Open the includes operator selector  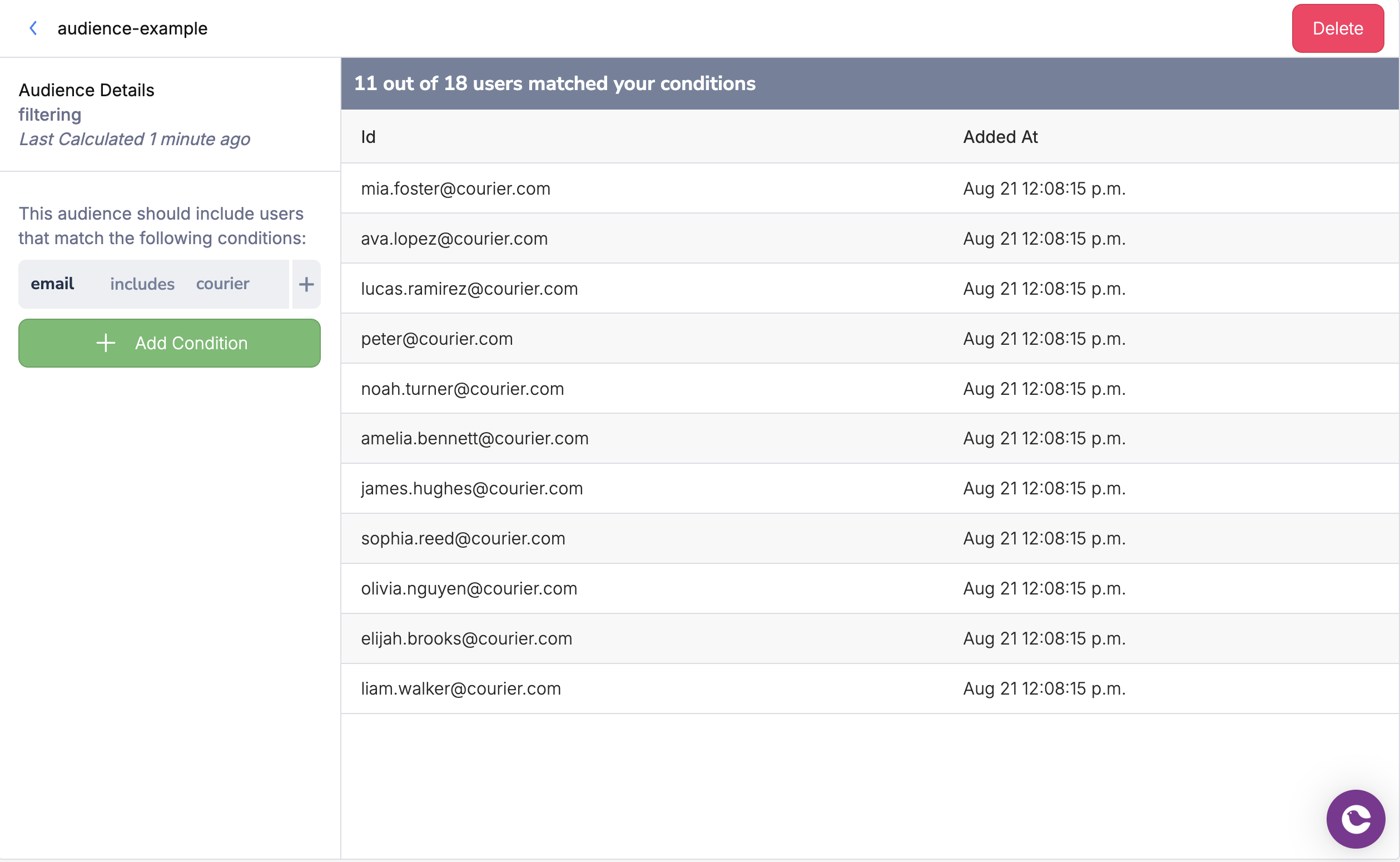141,283
